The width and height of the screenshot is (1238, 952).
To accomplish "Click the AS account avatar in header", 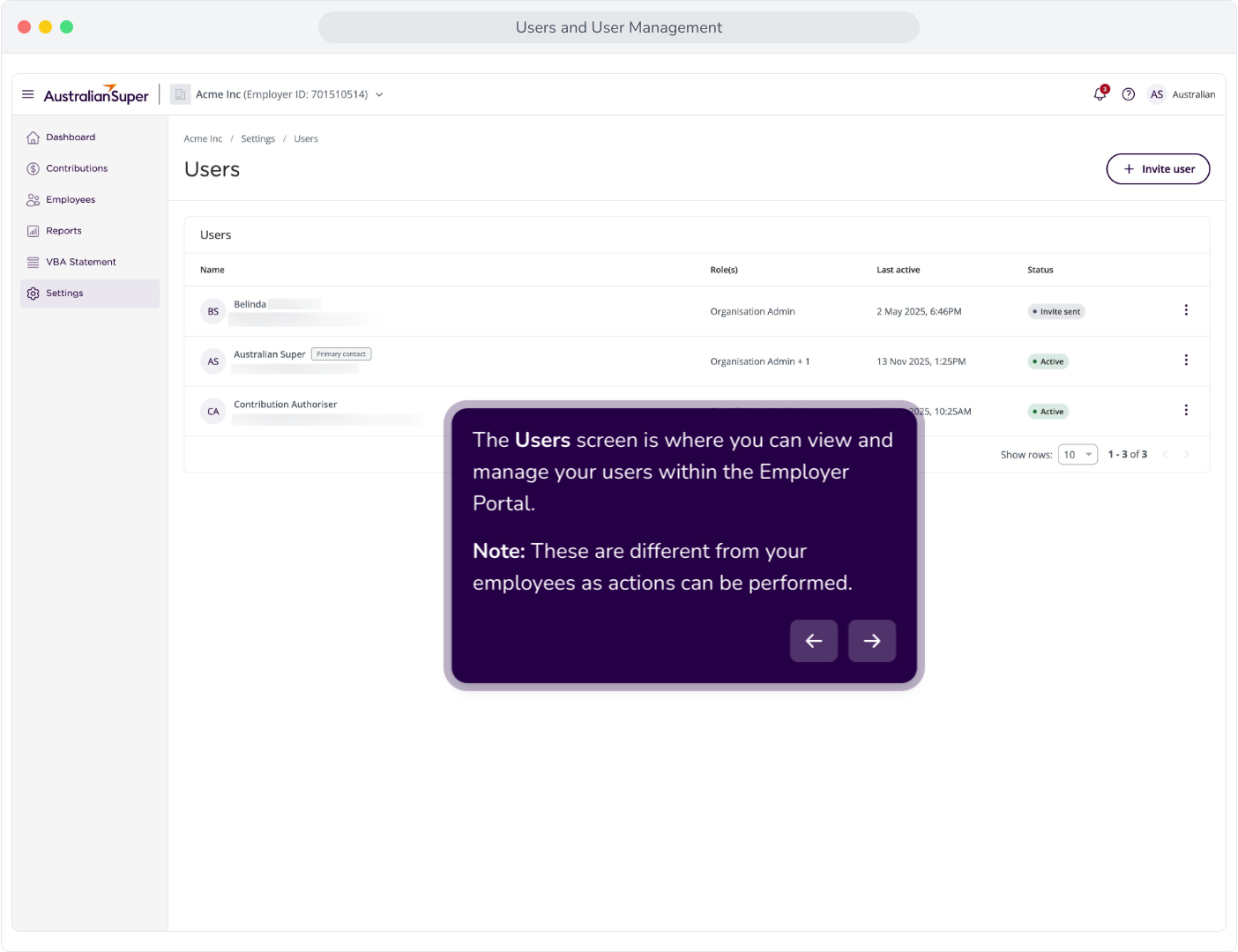I will point(1157,94).
